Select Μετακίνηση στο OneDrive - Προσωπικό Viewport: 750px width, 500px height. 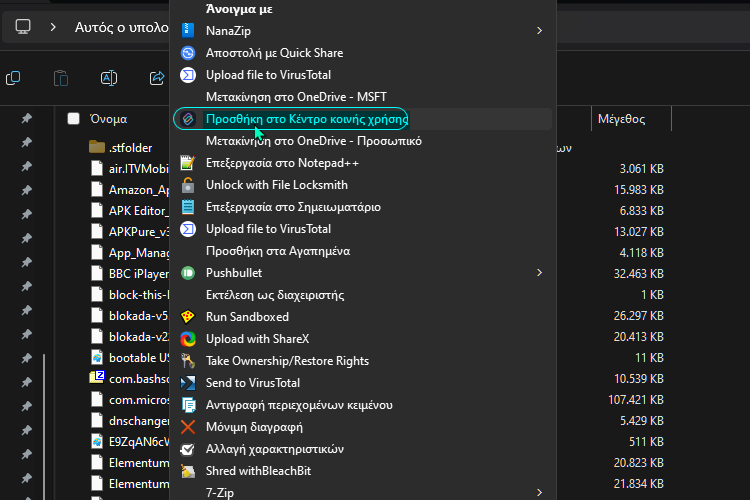314,141
